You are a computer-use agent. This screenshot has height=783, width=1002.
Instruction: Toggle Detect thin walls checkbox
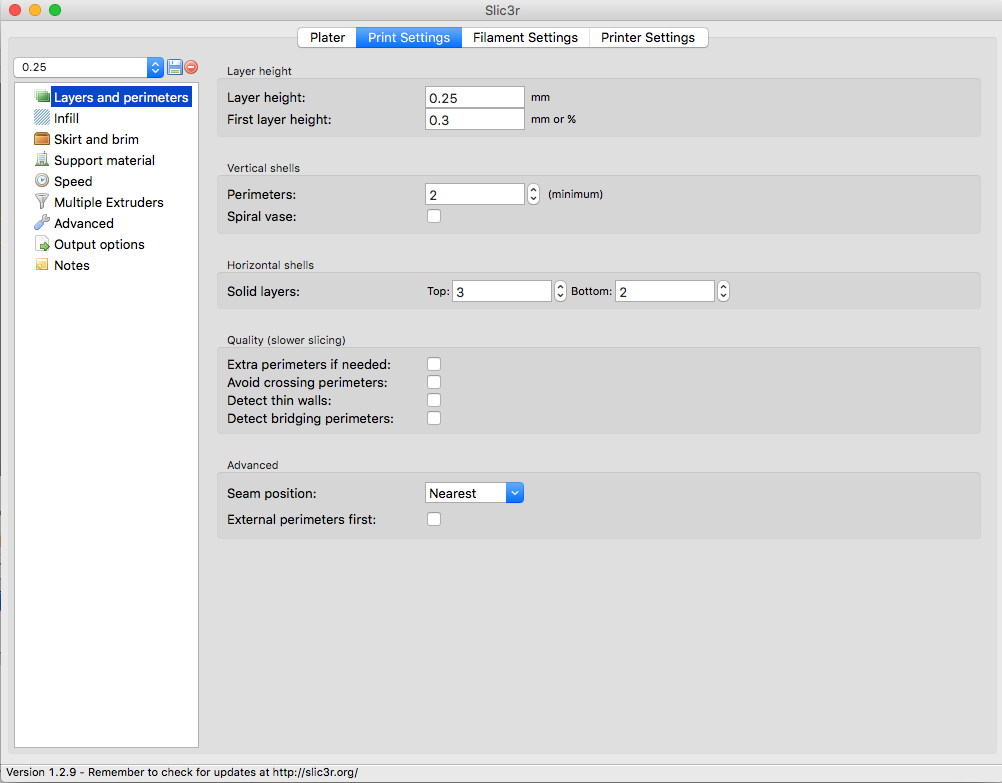tap(434, 400)
